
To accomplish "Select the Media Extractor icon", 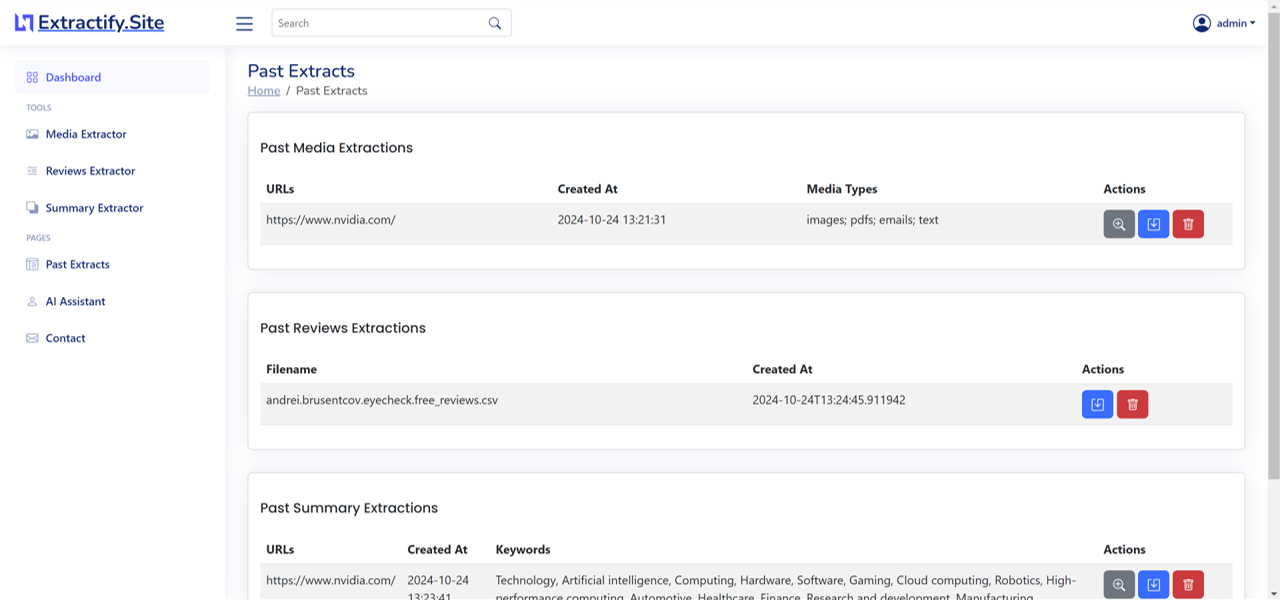I will pyautogui.click(x=31, y=134).
